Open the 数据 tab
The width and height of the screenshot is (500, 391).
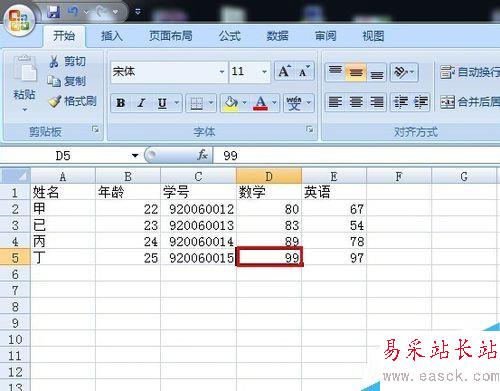(277, 36)
